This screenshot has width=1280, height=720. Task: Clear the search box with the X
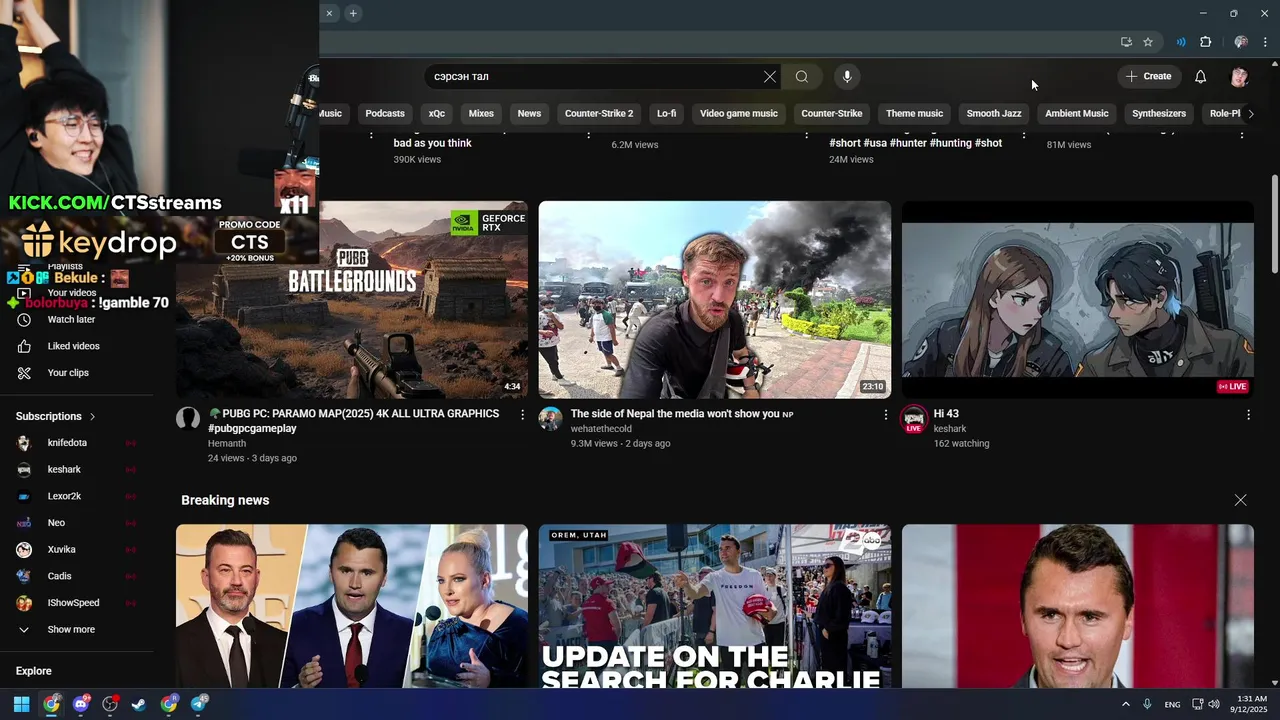[770, 77]
